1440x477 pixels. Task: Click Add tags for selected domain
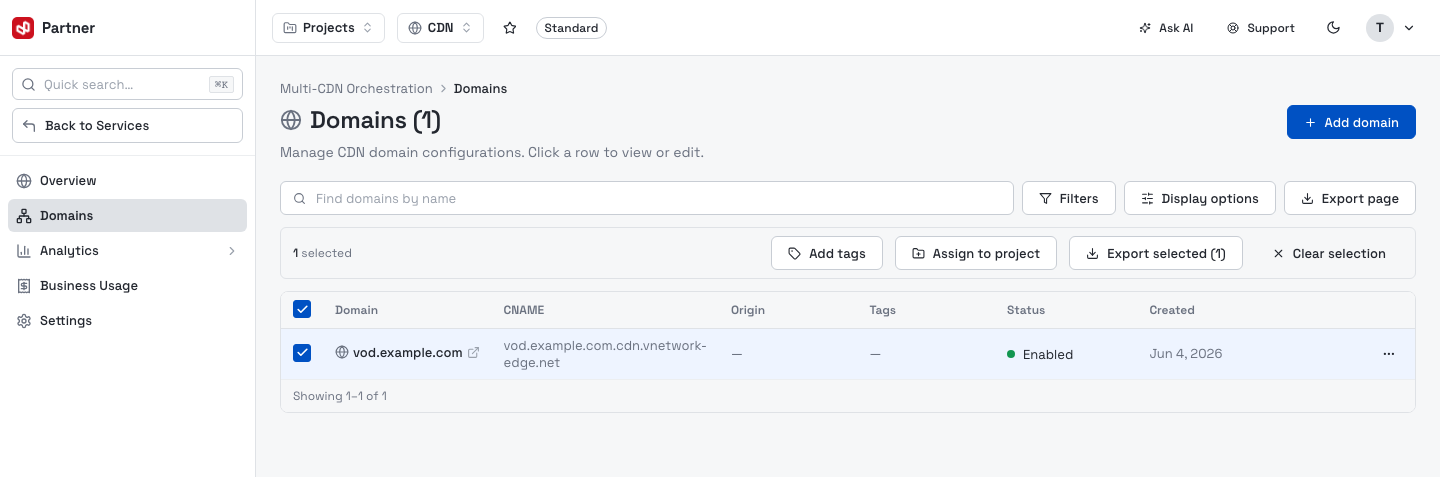tap(826, 253)
